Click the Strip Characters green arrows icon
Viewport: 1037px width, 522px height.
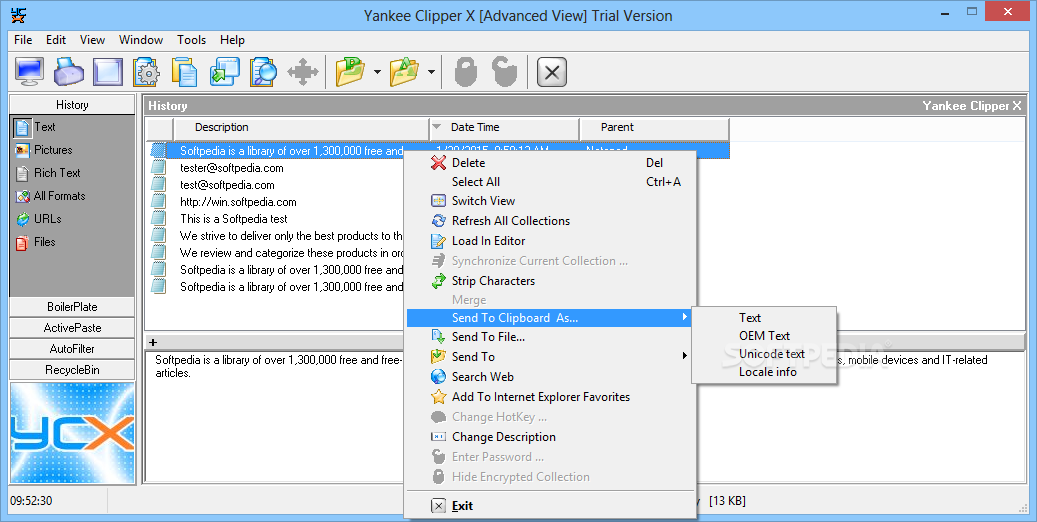[438, 281]
